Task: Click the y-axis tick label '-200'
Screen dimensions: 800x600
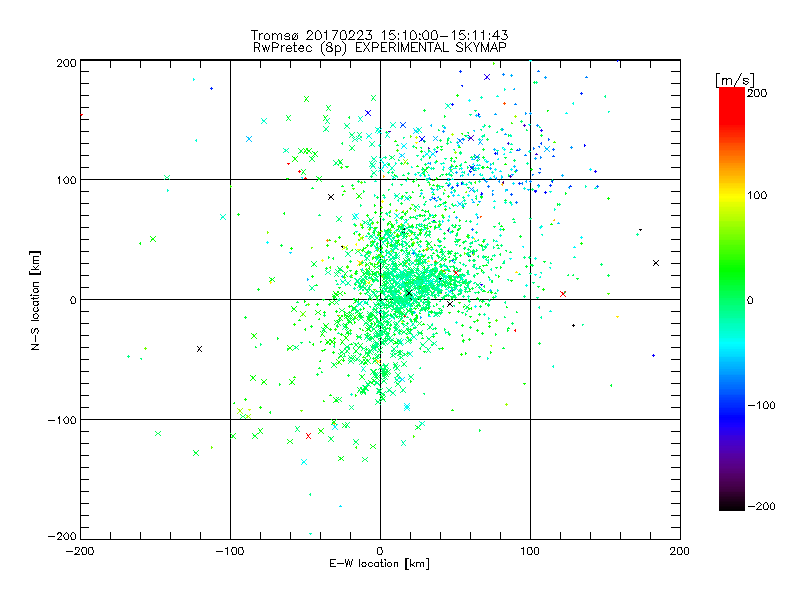Action: (62, 536)
